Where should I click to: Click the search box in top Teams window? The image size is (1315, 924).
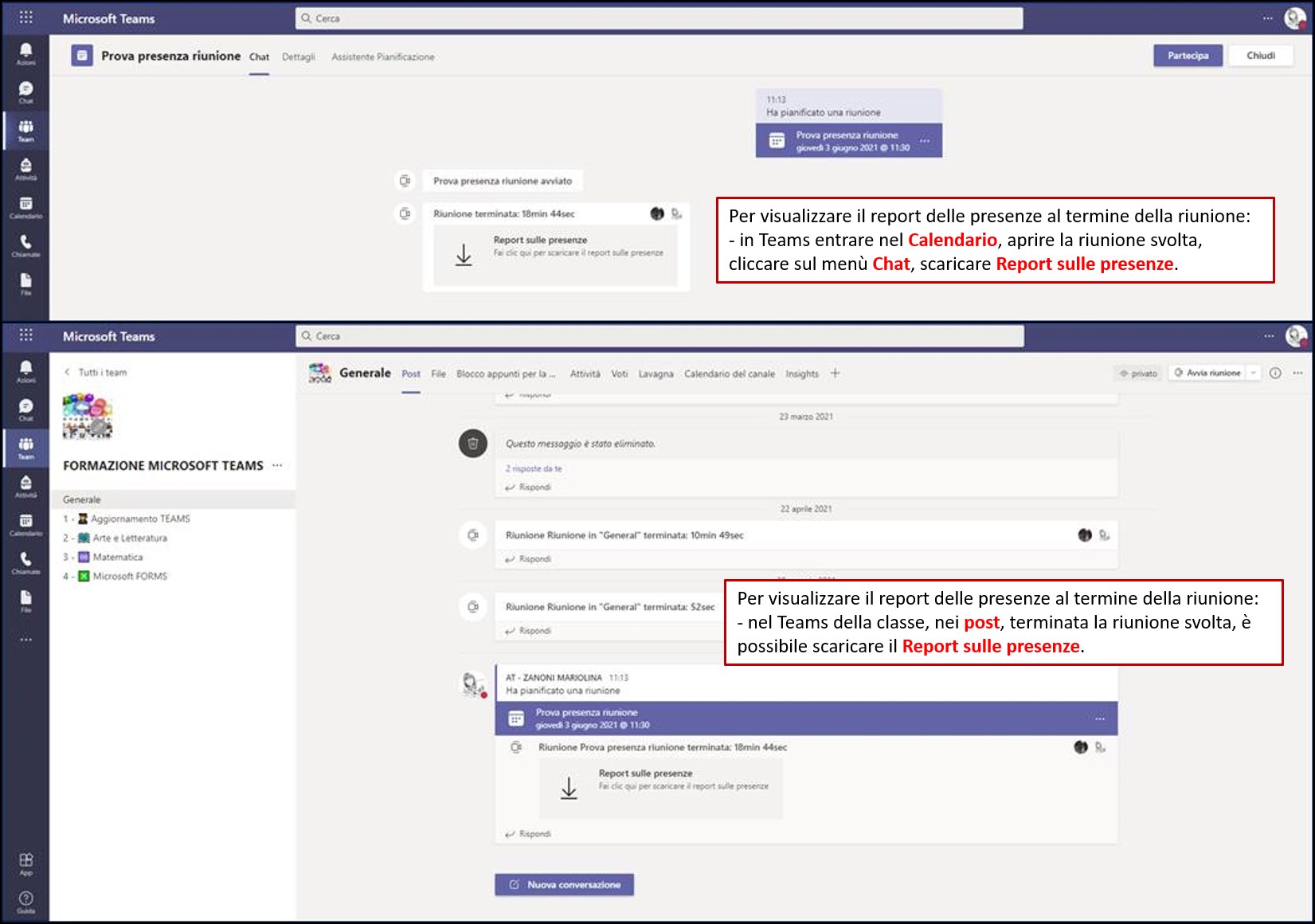tap(659, 18)
